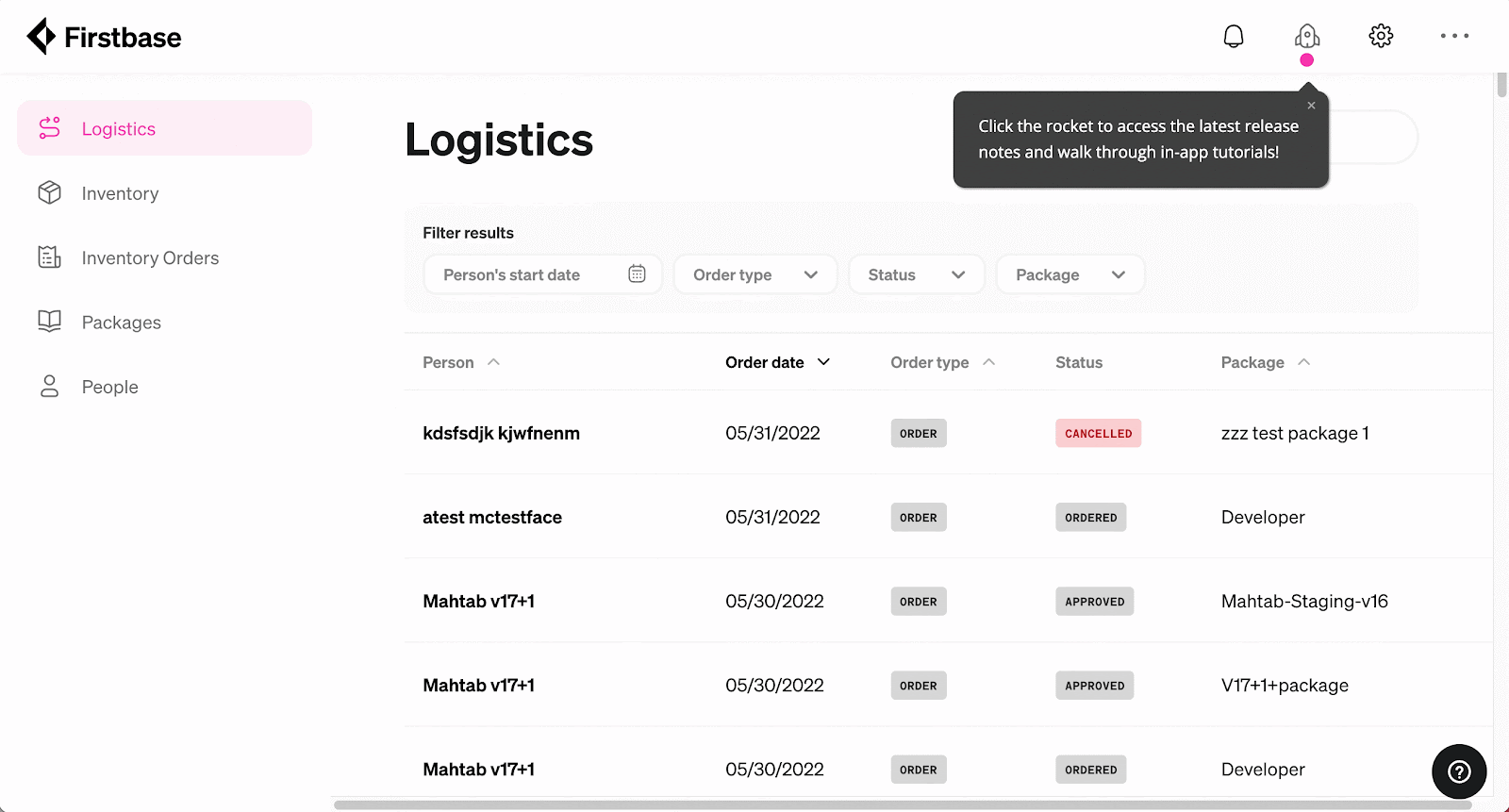This screenshot has height=812, width=1509.
Task: Click 05/31/2022 date in kdsfsdjk row
Action: pos(772,433)
